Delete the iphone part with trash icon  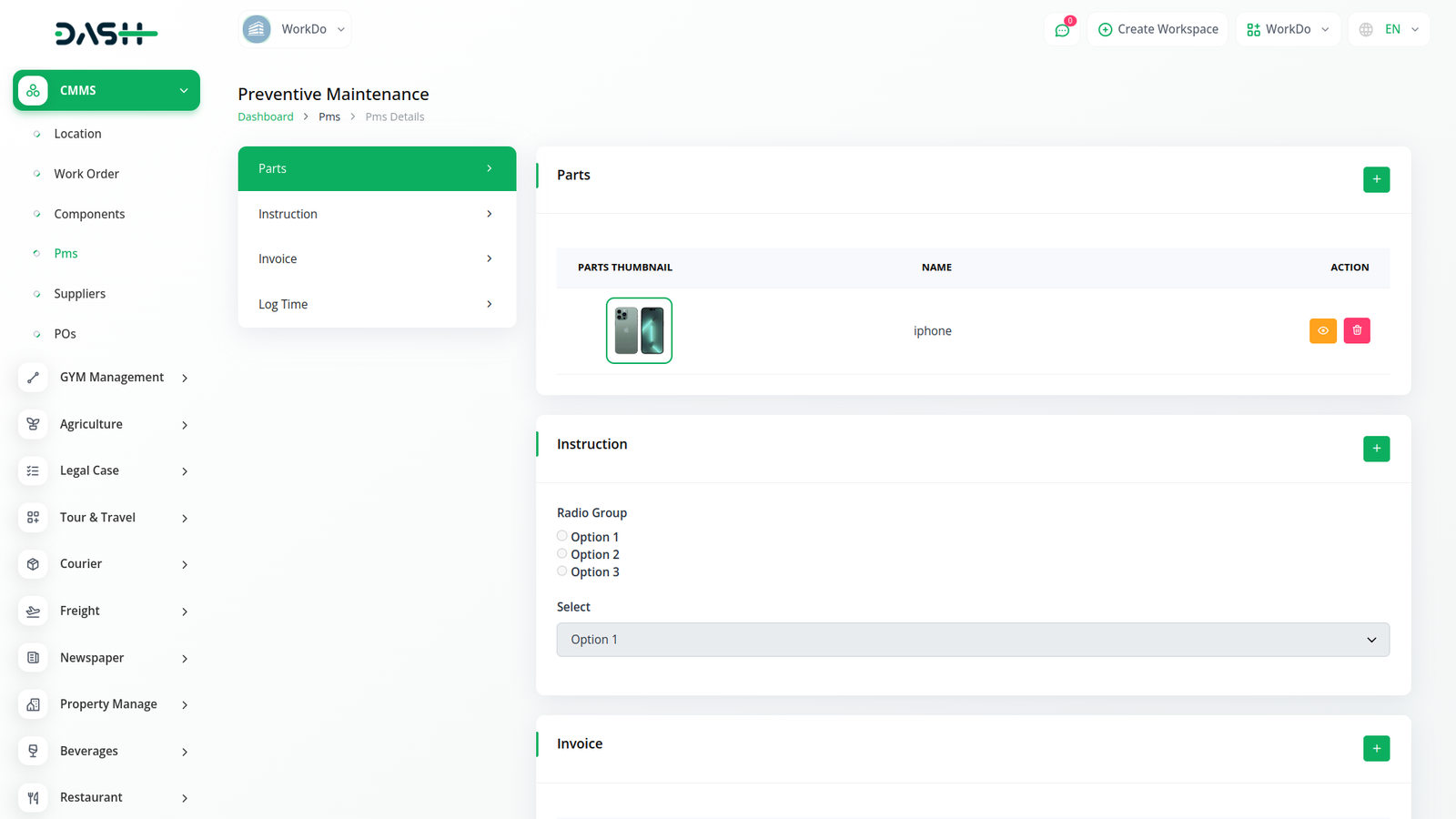click(x=1356, y=330)
